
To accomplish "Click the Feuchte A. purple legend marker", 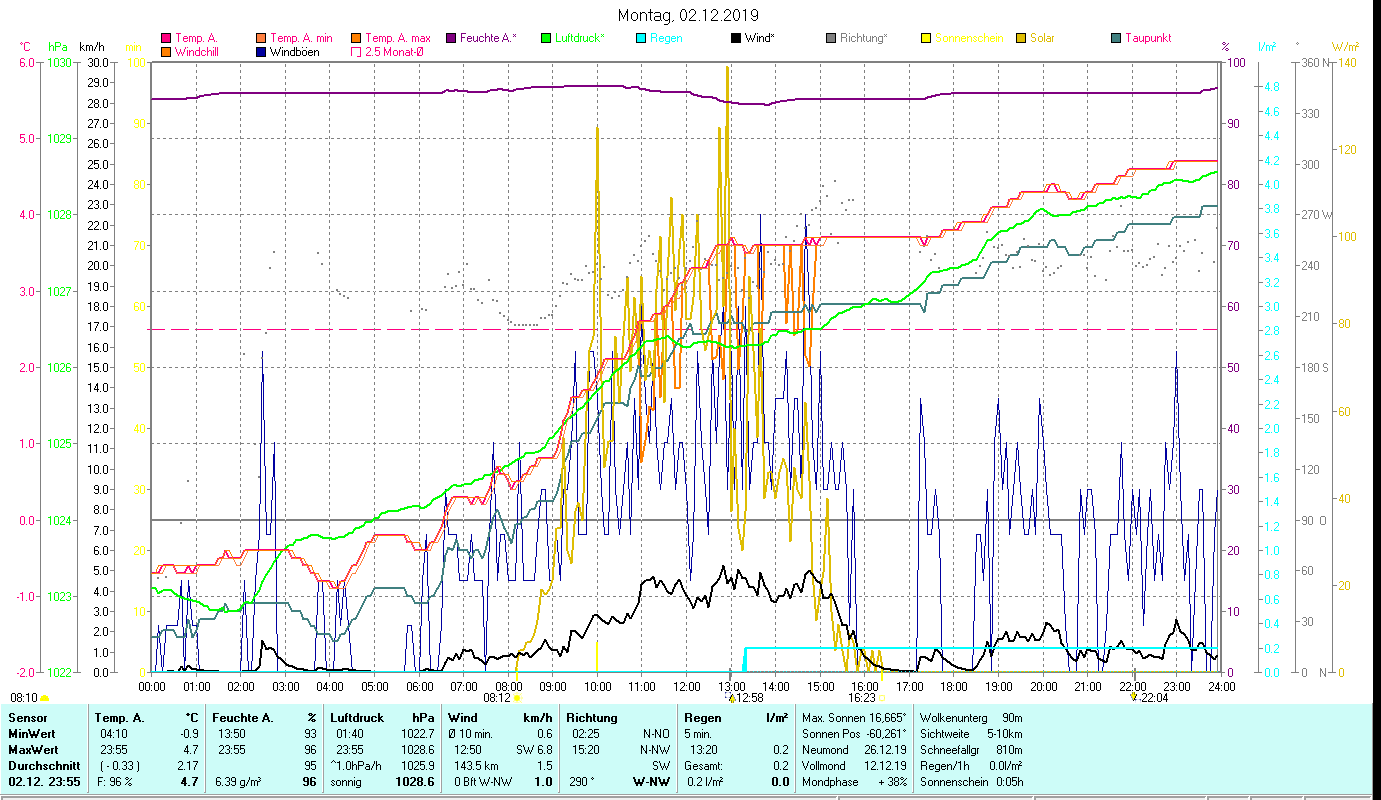I will [451, 39].
